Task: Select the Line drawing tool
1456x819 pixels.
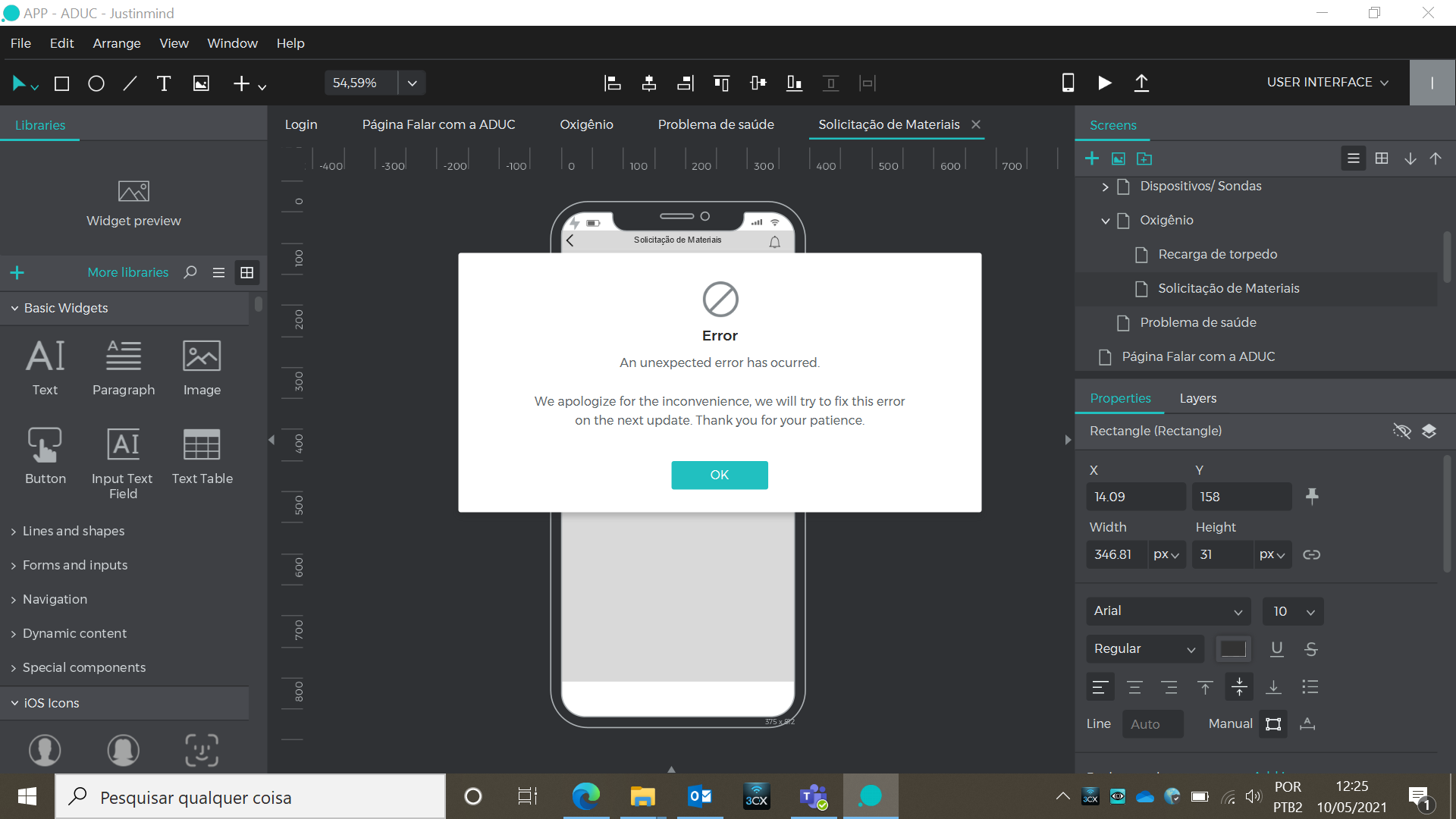Action: (x=130, y=83)
